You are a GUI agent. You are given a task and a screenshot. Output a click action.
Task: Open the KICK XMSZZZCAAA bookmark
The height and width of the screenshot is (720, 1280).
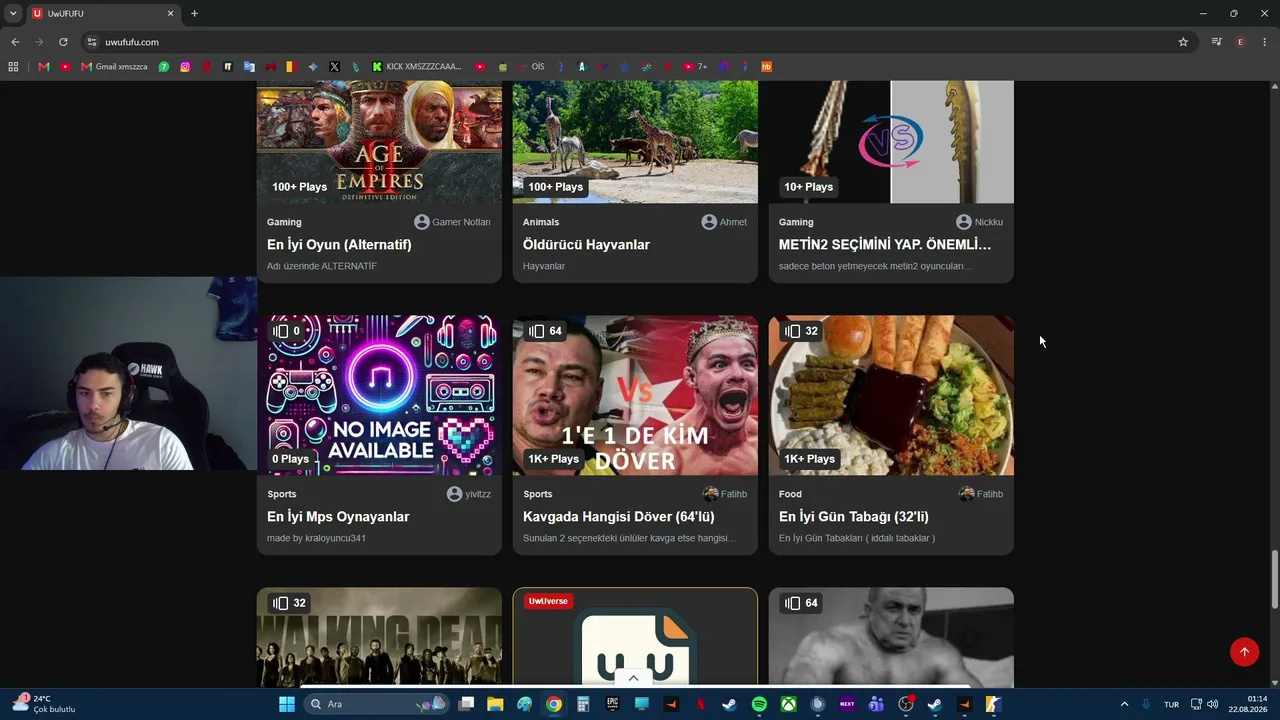tap(417, 67)
